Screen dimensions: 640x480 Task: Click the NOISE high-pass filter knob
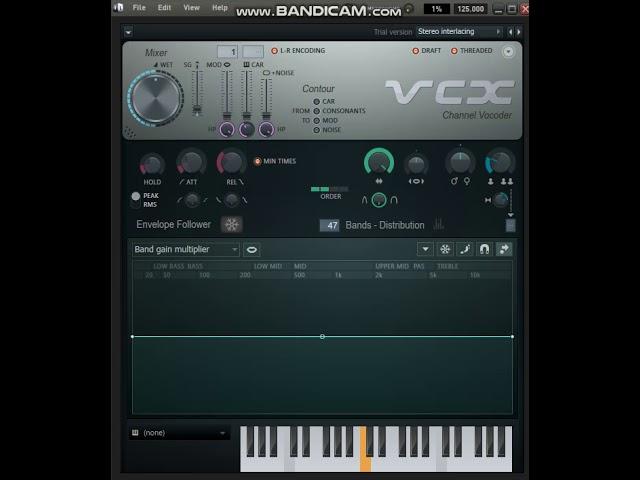266,129
